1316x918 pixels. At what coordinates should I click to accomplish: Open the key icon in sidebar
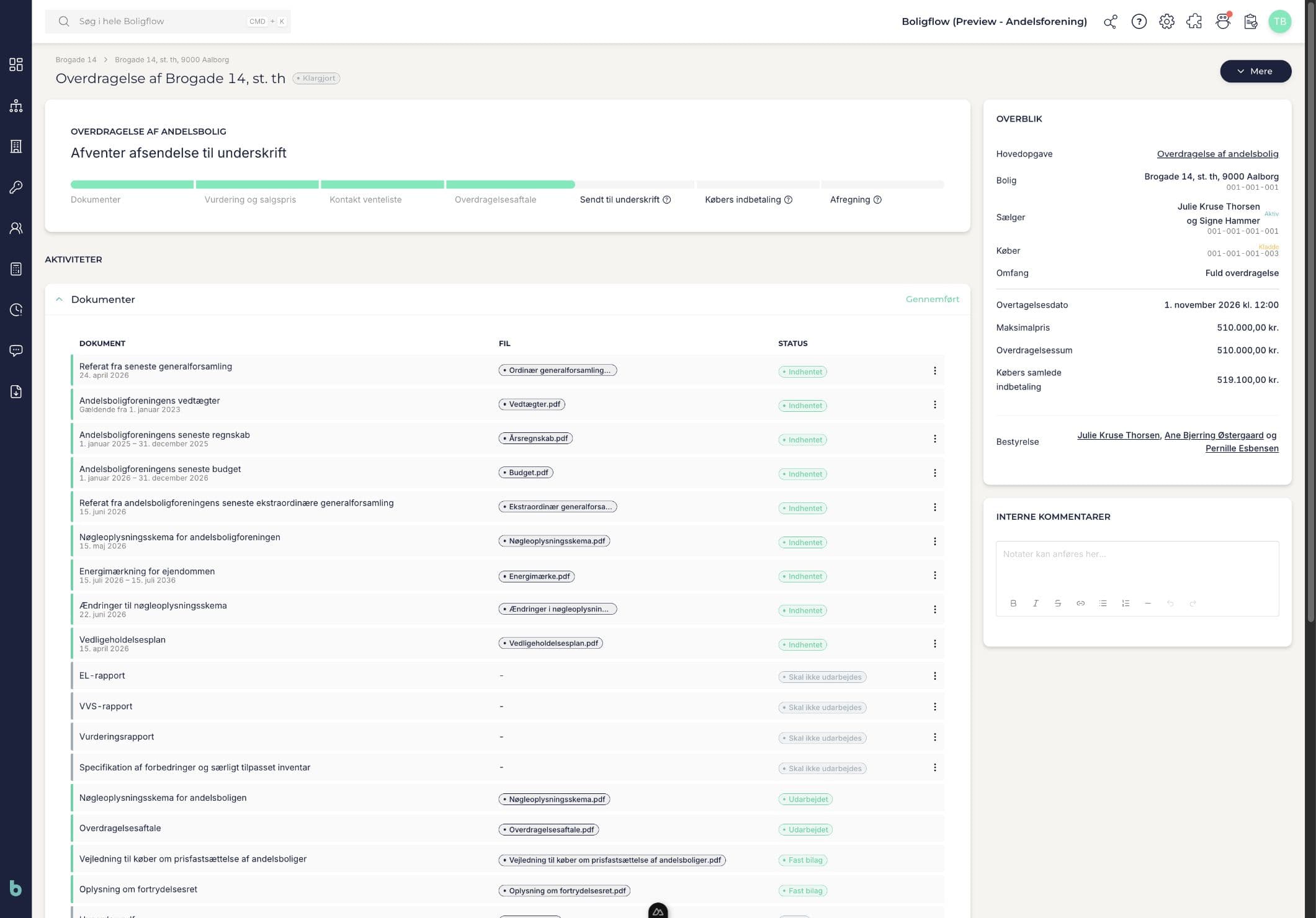coord(16,187)
